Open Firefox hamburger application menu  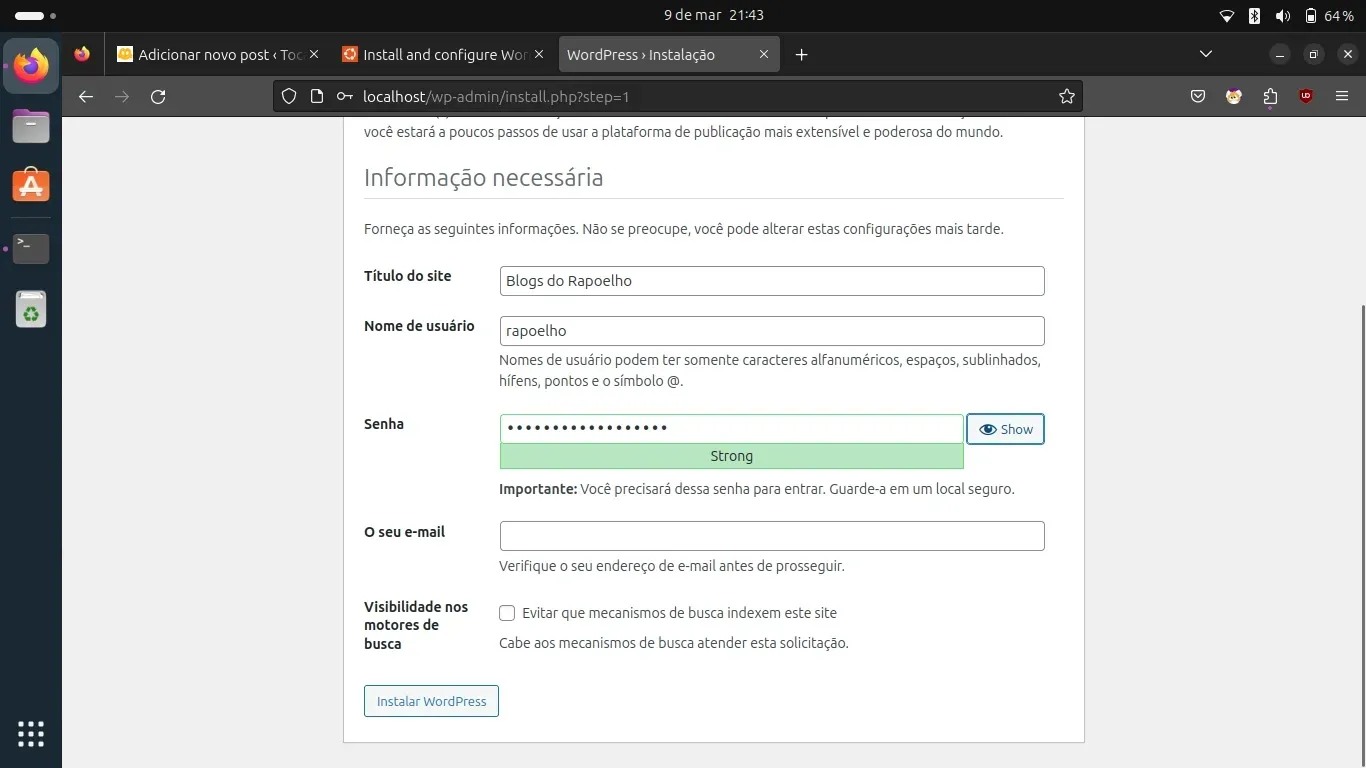point(1342,97)
